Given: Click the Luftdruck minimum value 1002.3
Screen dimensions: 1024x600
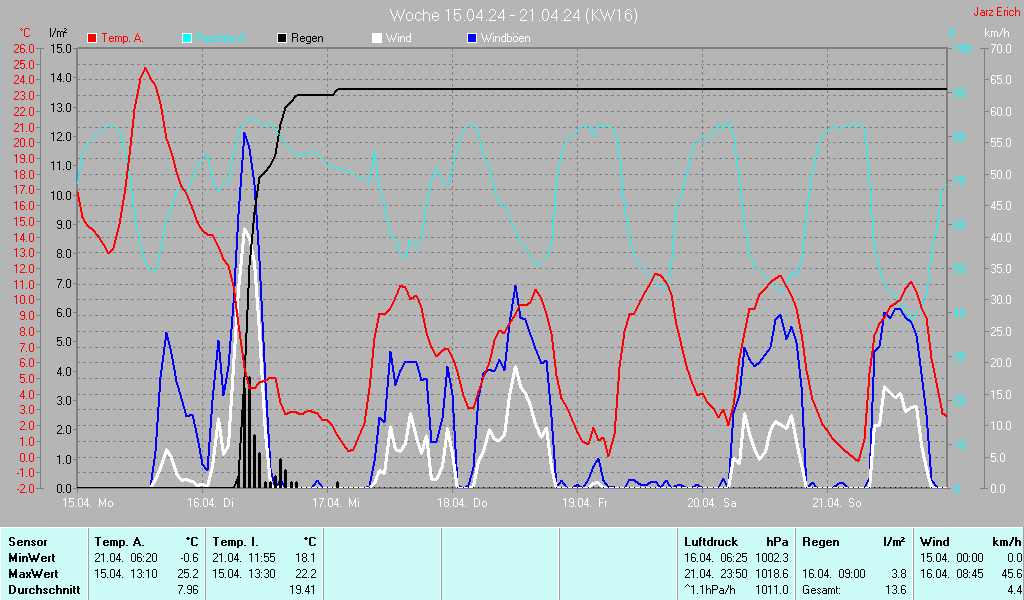Looking at the screenshot, I should [x=772, y=558].
